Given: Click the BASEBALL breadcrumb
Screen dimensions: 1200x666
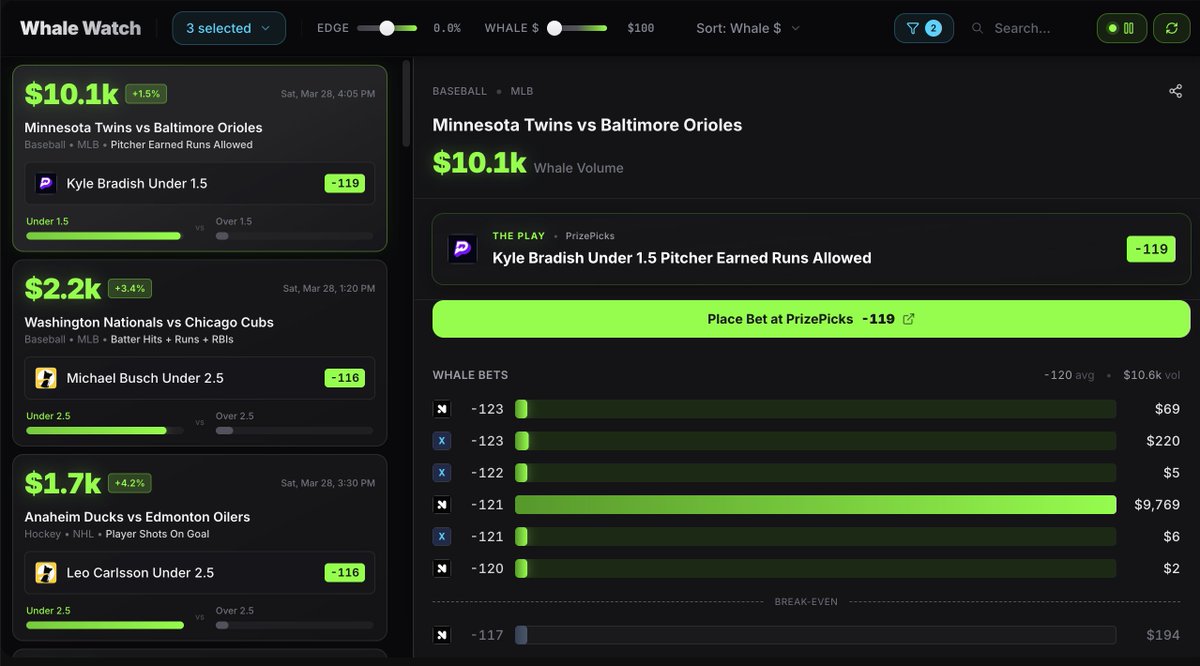Looking at the screenshot, I should point(460,91).
